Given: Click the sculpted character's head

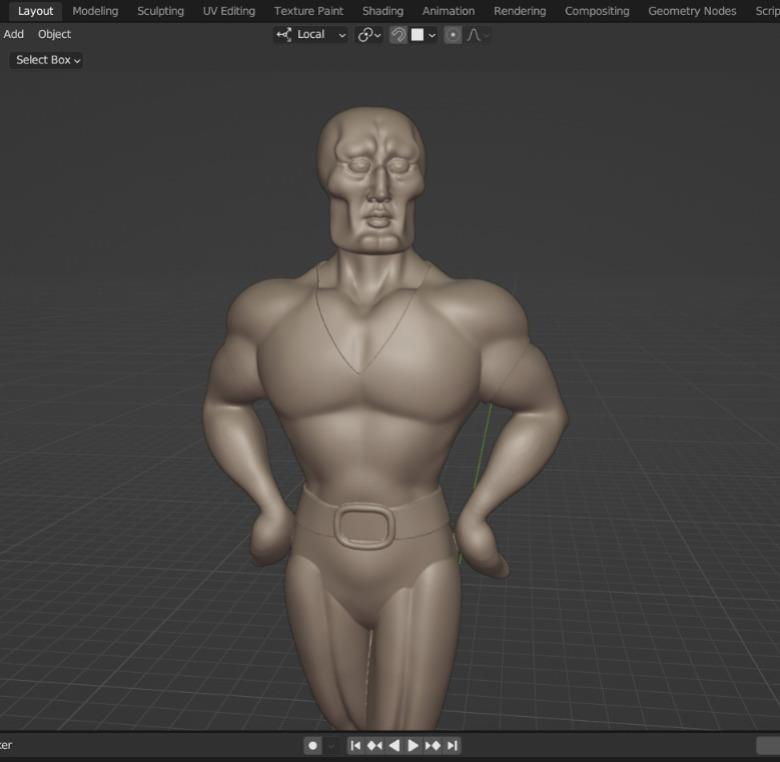Looking at the screenshot, I should [x=372, y=179].
